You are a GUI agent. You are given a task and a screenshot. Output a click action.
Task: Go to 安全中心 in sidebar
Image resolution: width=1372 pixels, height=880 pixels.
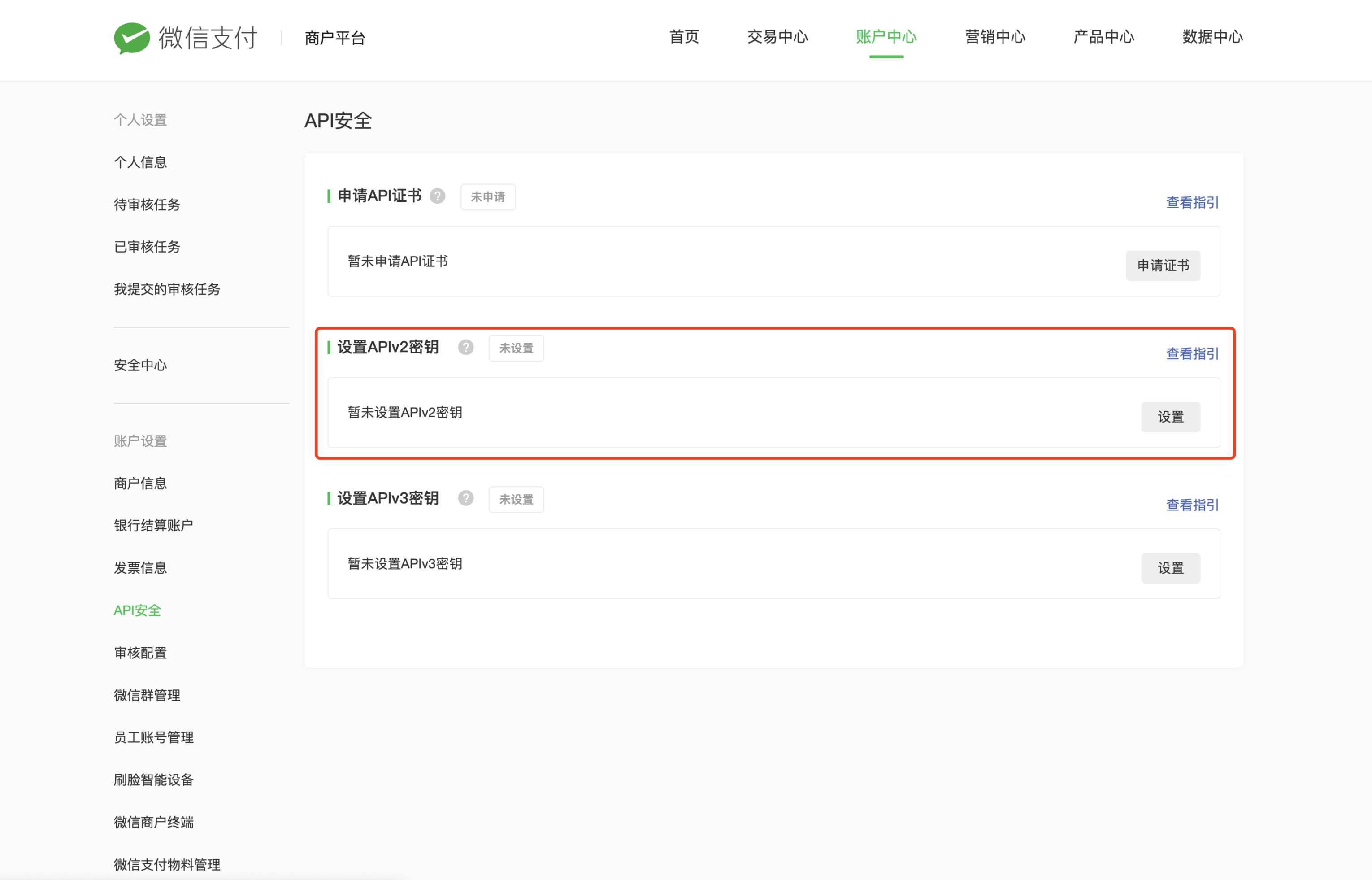[140, 365]
